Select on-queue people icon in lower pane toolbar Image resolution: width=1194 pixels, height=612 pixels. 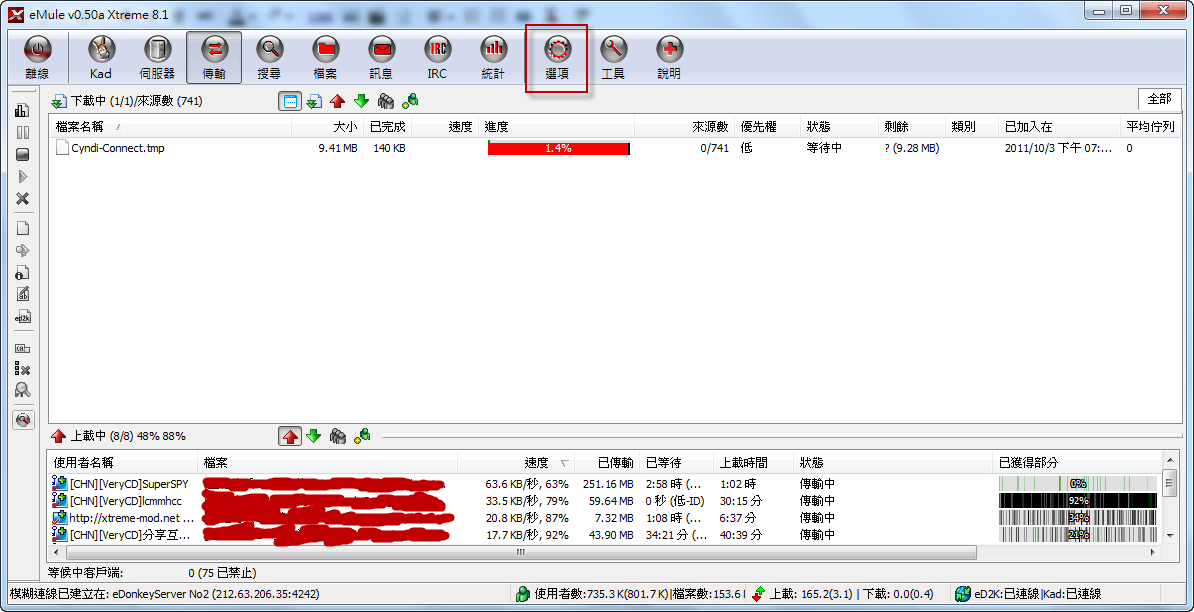[x=338, y=436]
